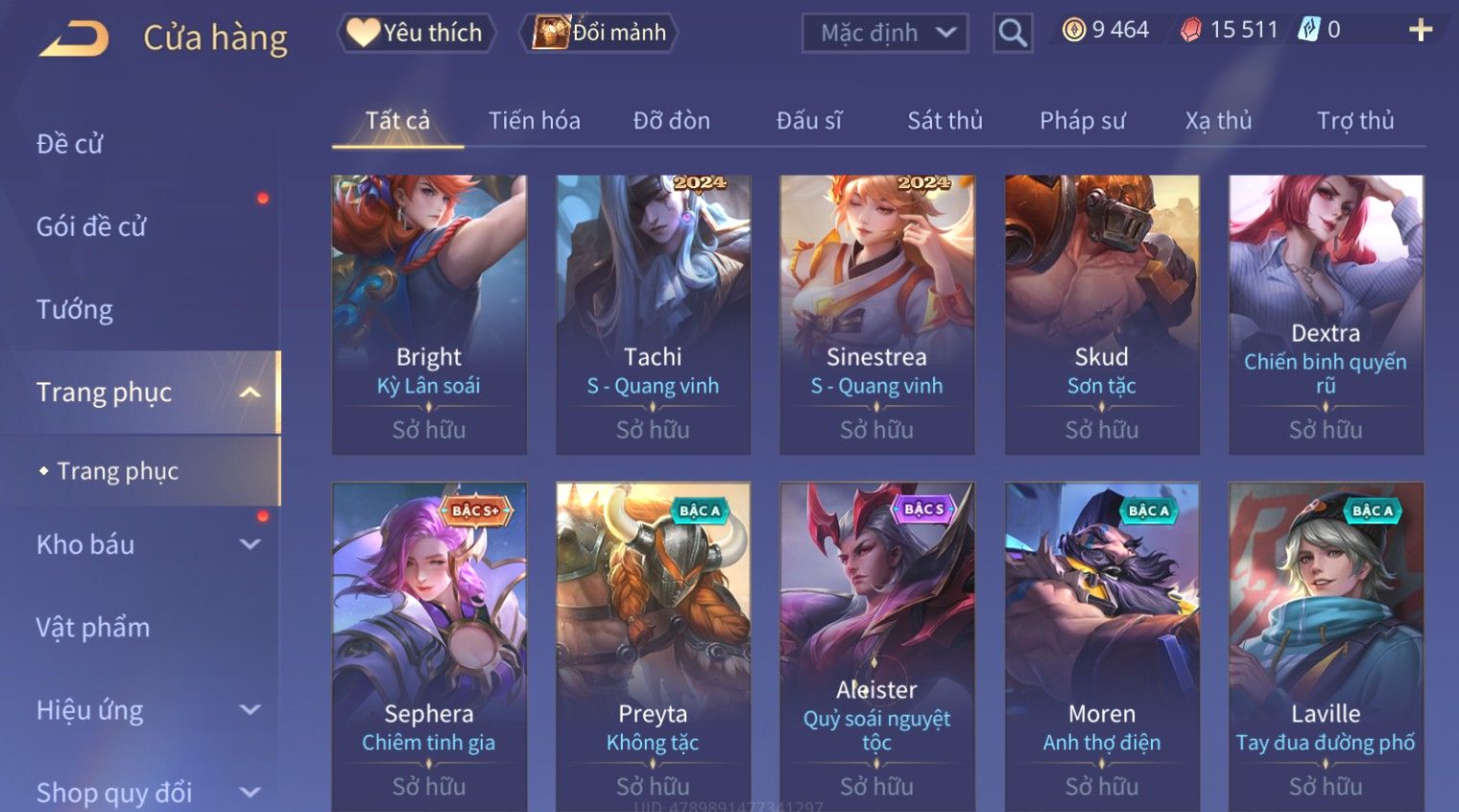Select the Sephera Chiêm tinh gia skin
The image size is (1459, 812).
coord(429,646)
